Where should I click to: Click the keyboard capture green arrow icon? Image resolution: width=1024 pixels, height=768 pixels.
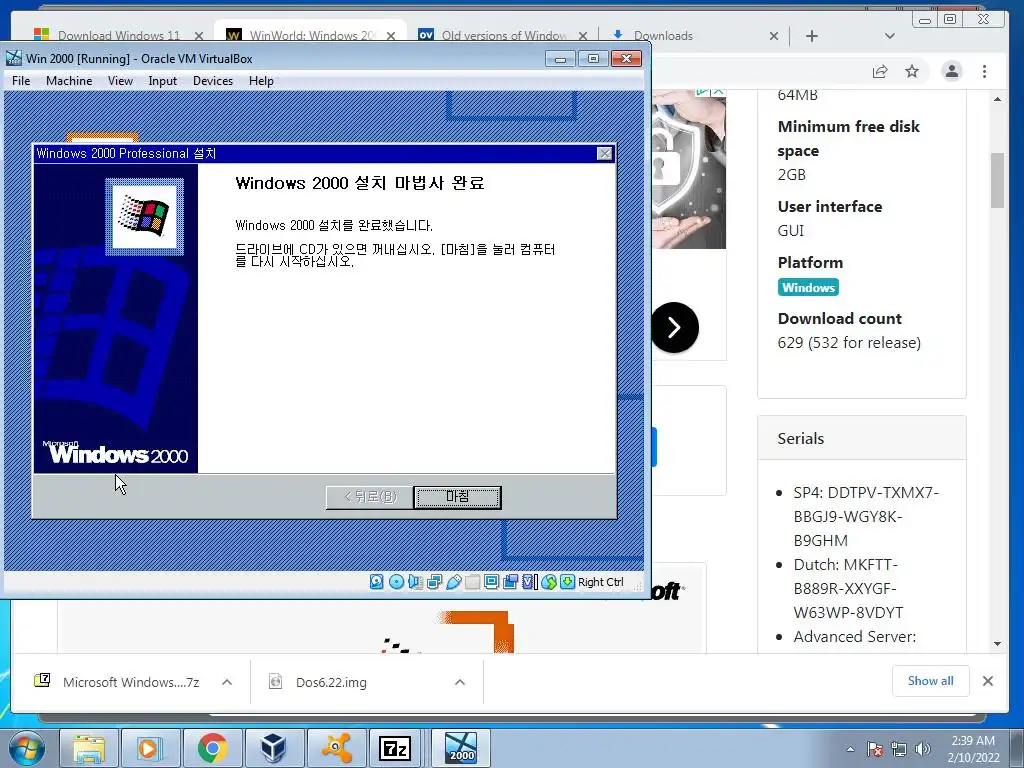tap(568, 582)
